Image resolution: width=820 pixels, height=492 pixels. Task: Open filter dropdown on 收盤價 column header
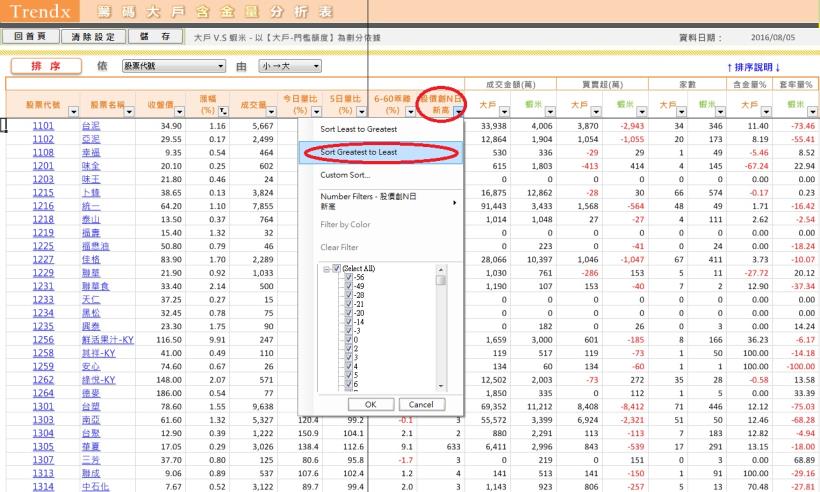click(180, 111)
